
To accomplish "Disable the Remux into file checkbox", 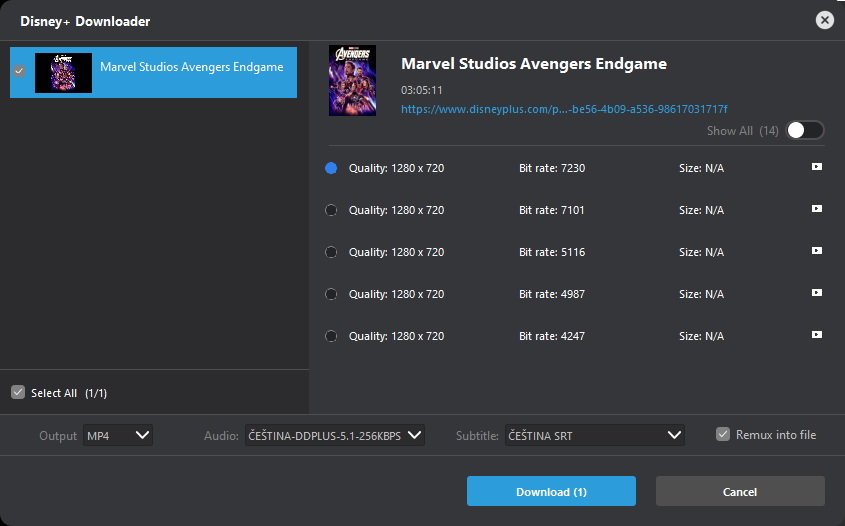I will (723, 435).
